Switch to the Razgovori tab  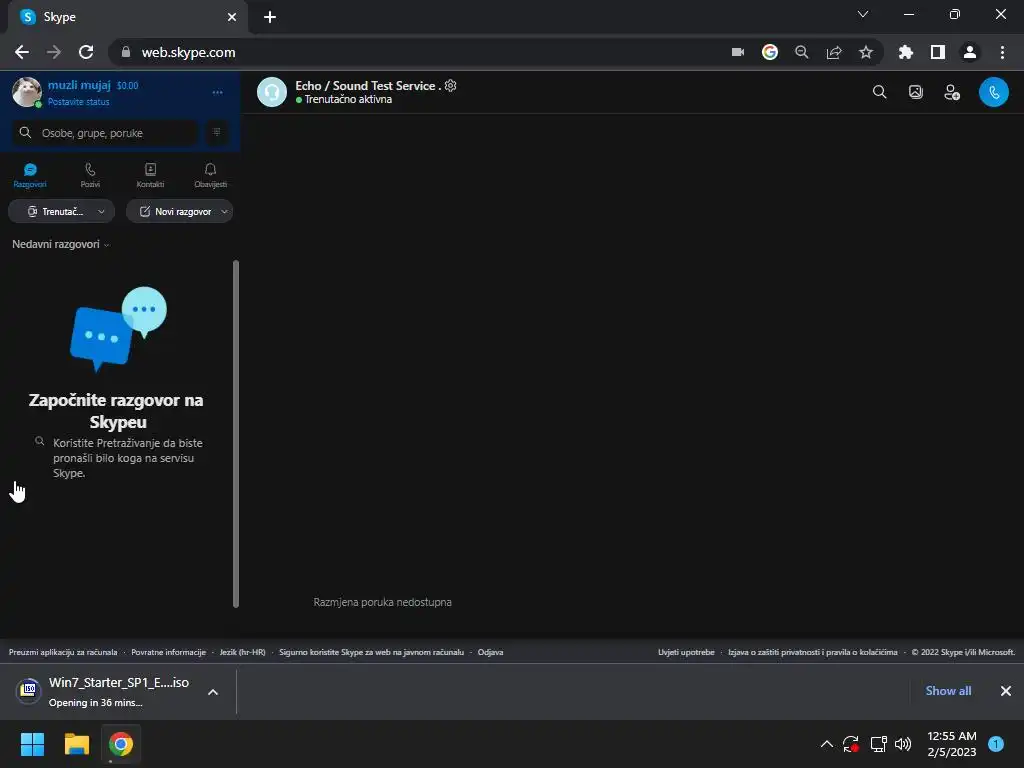(x=30, y=175)
